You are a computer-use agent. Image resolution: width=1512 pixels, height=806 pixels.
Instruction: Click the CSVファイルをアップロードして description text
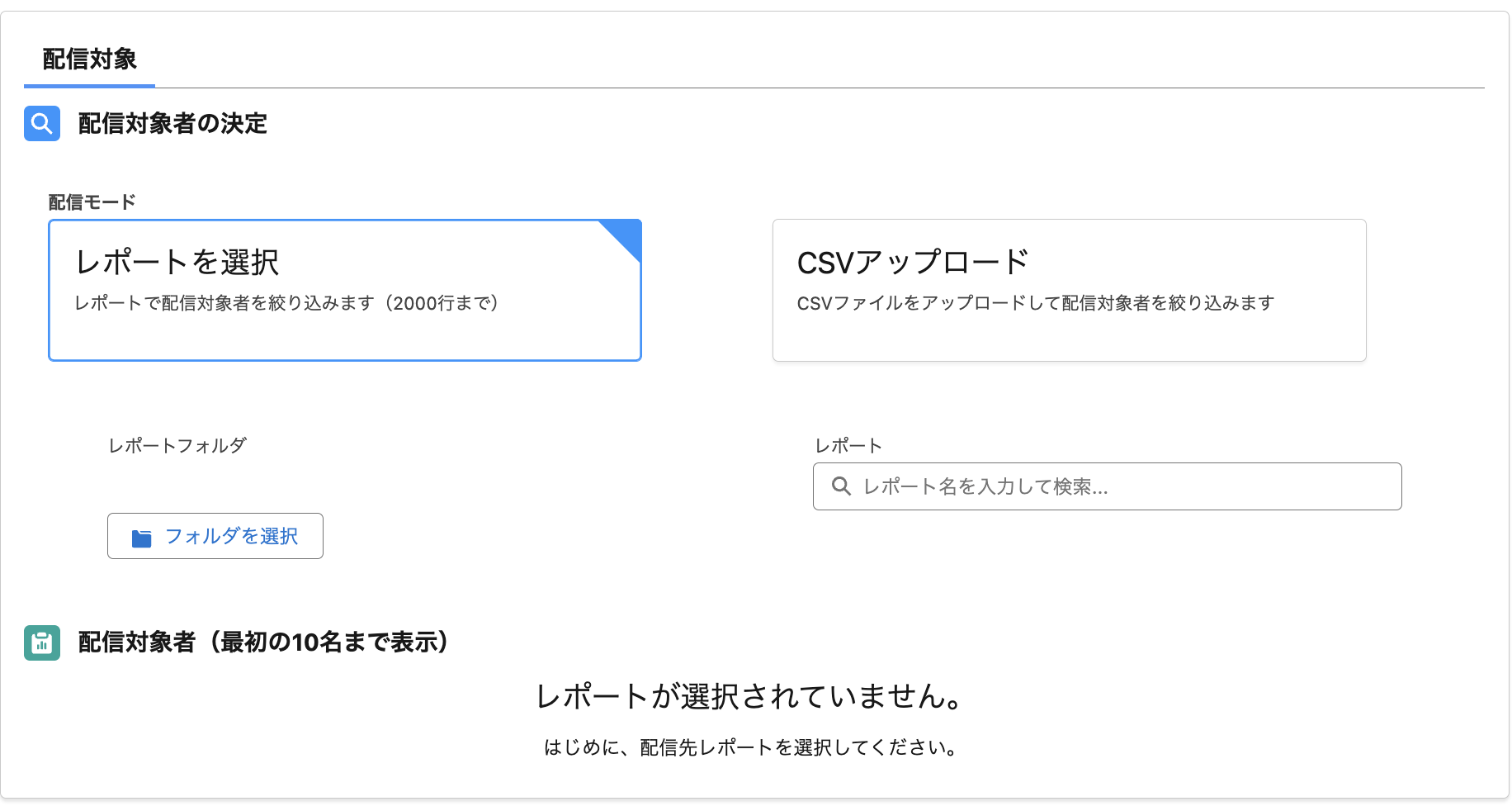1035,303
